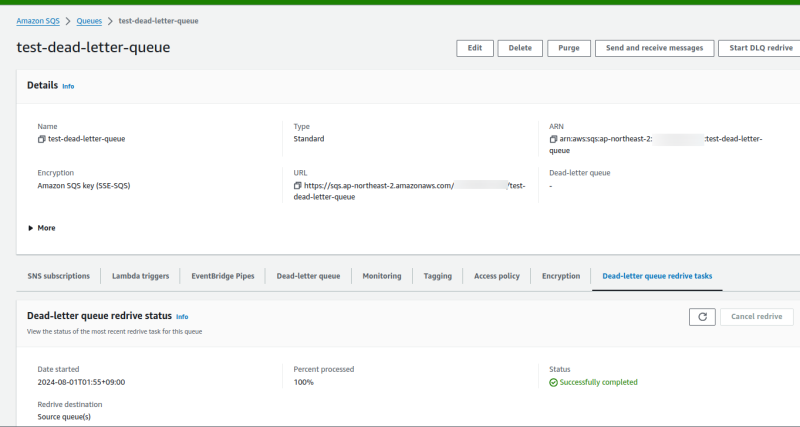Open Info link beside redrive status heading
This screenshot has width=800, height=427.
[x=182, y=316]
